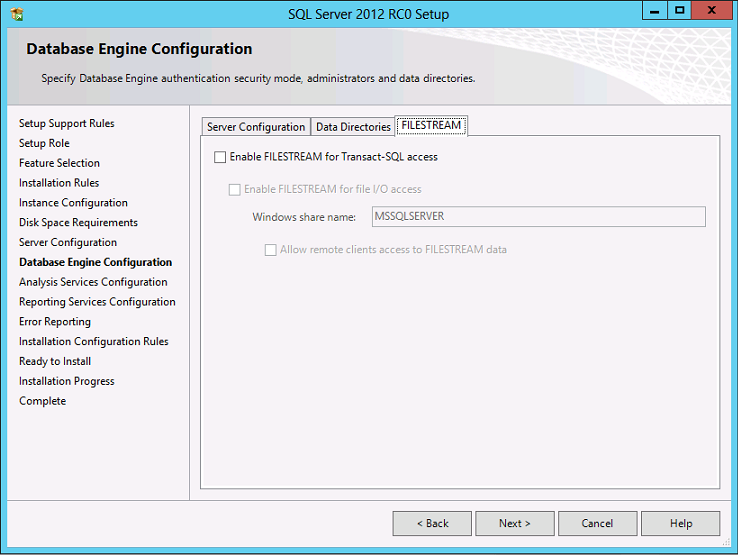Click Reporting Services Configuration step
Screen dimensions: 738x555
pyautogui.click(x=97, y=302)
